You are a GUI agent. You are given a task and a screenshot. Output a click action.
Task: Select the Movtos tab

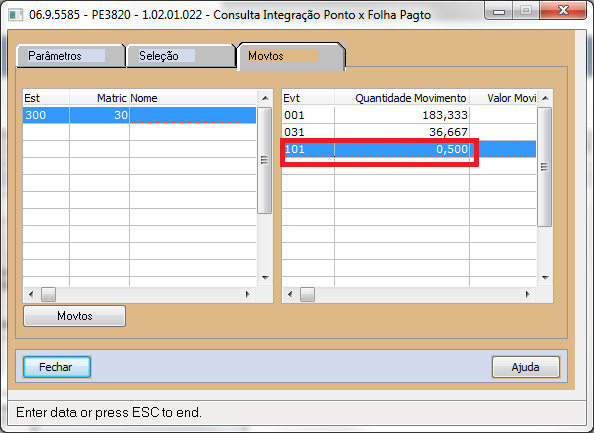click(x=291, y=56)
